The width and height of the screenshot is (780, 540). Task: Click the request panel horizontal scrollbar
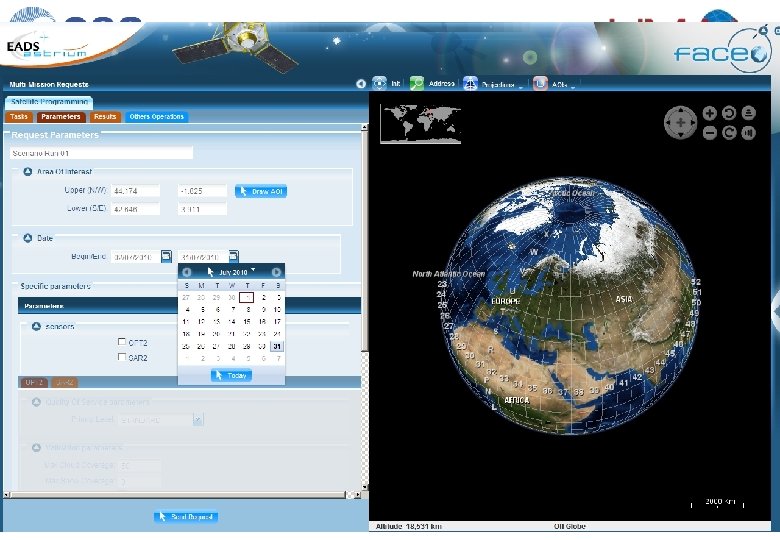pyautogui.click(x=178, y=495)
